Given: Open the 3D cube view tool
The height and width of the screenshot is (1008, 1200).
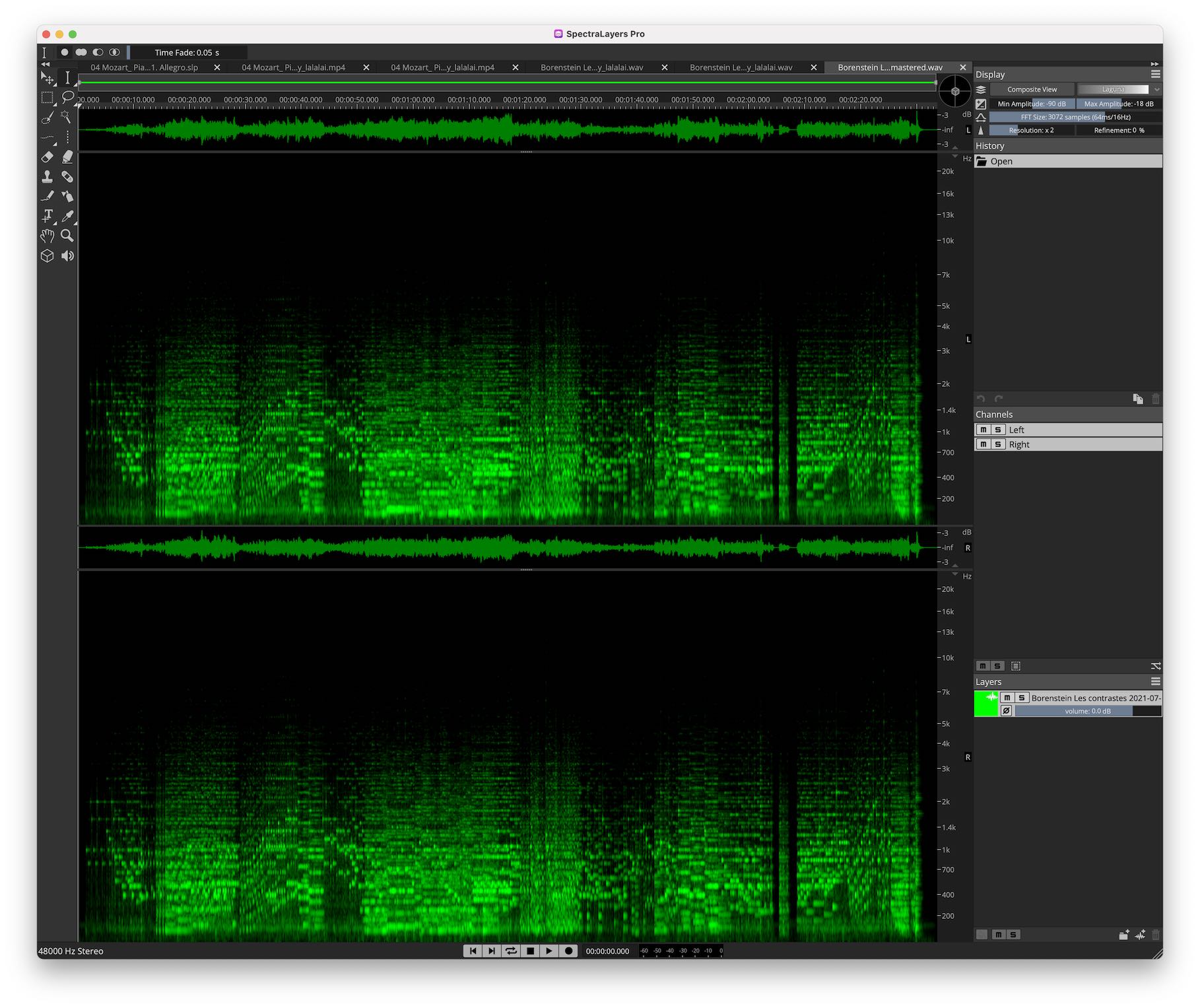Looking at the screenshot, I should (47, 255).
